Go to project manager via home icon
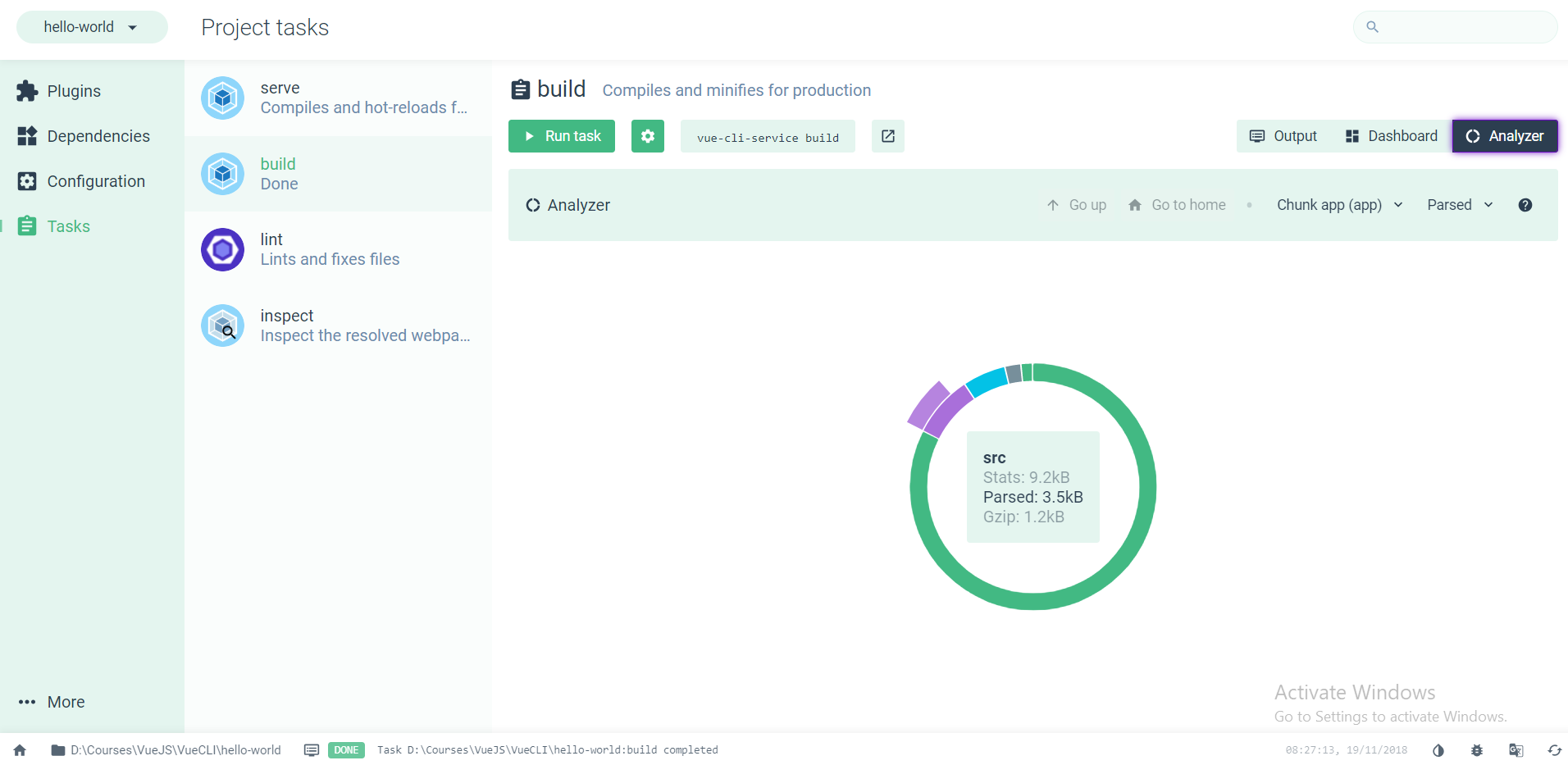Image resolution: width=1568 pixels, height=765 pixels. pos(20,750)
